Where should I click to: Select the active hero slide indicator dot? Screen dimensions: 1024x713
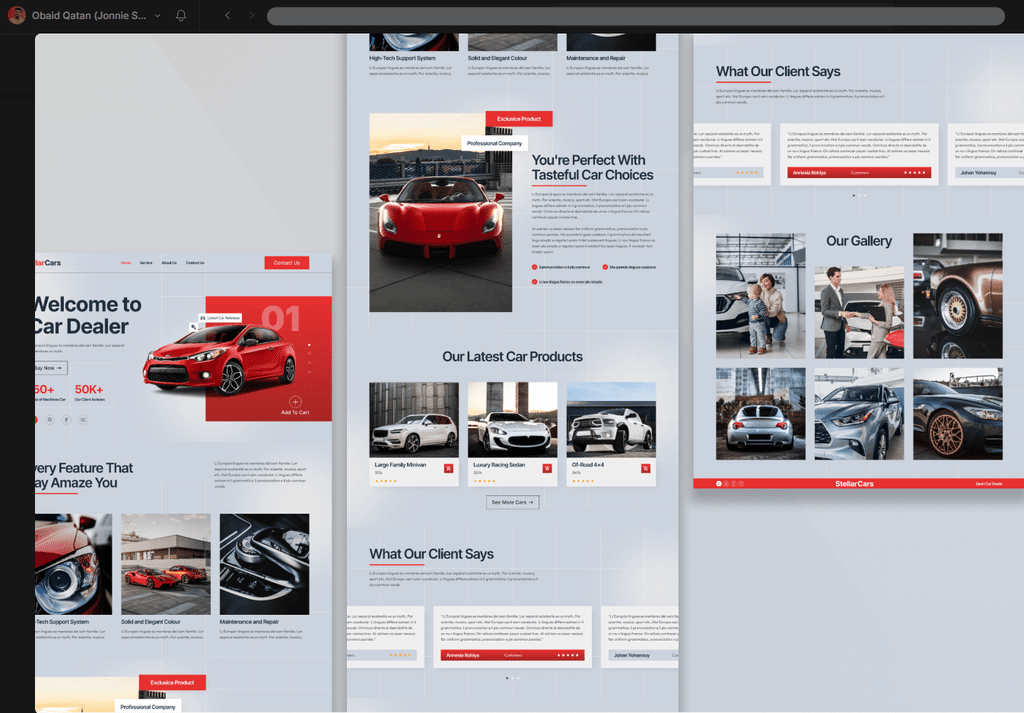[310, 345]
